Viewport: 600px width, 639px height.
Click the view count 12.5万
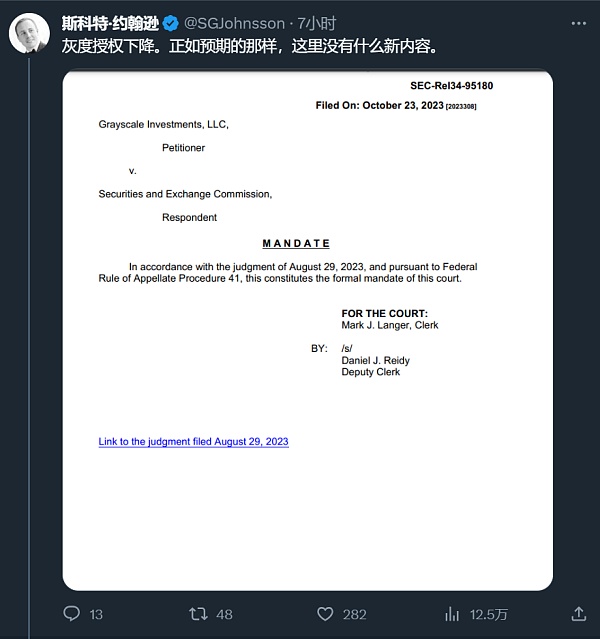[x=489, y=615]
